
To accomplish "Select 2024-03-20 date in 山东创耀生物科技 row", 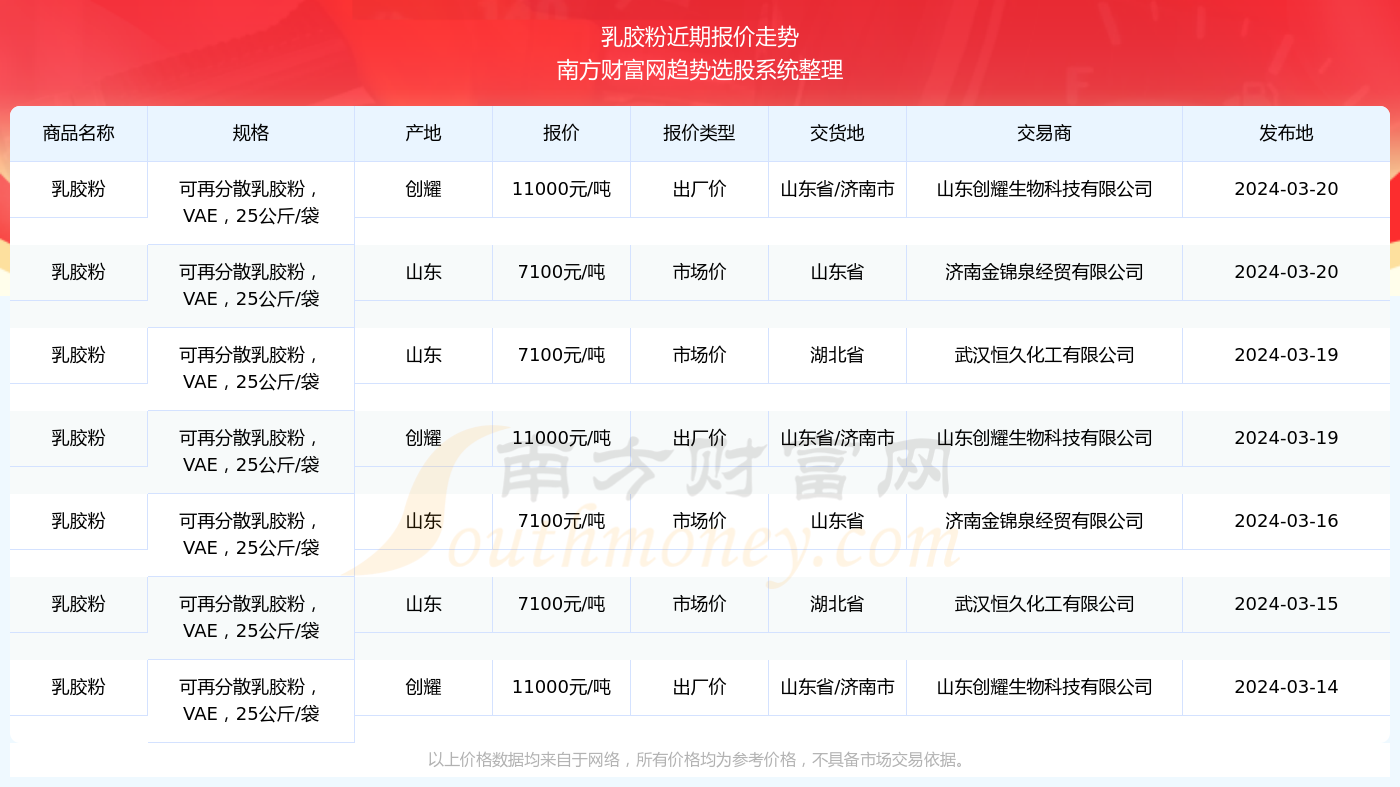I will (x=1286, y=189).
